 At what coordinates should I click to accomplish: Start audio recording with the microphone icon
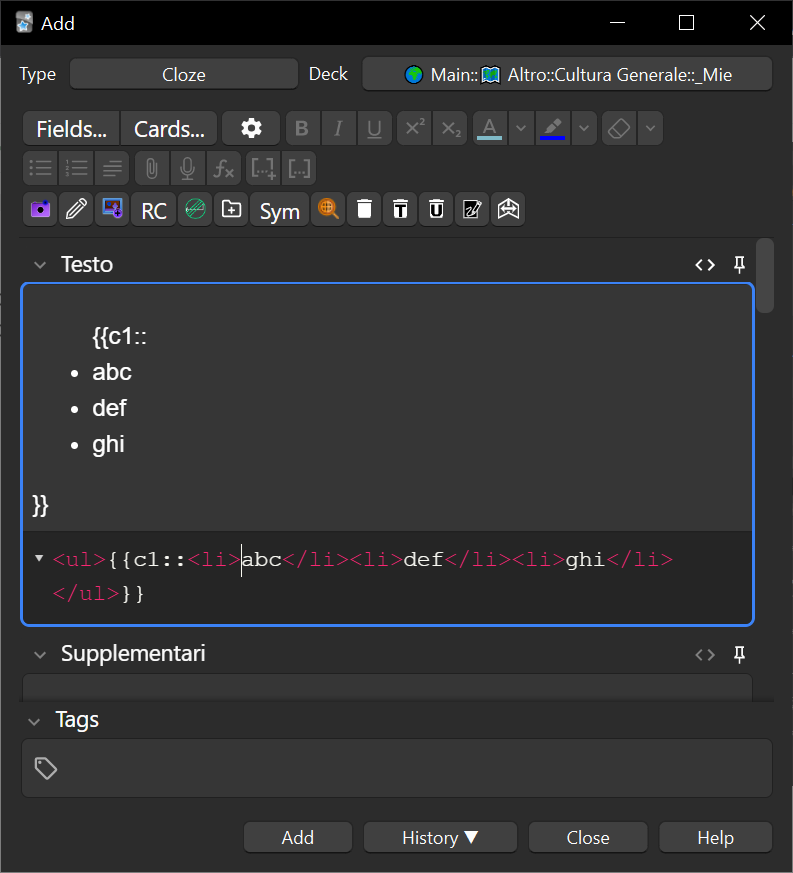(x=187, y=169)
